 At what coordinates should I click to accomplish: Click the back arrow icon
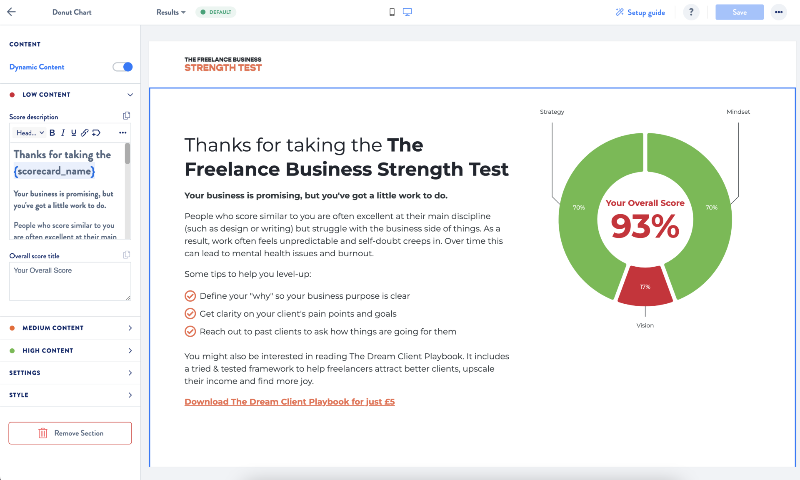pos(11,12)
